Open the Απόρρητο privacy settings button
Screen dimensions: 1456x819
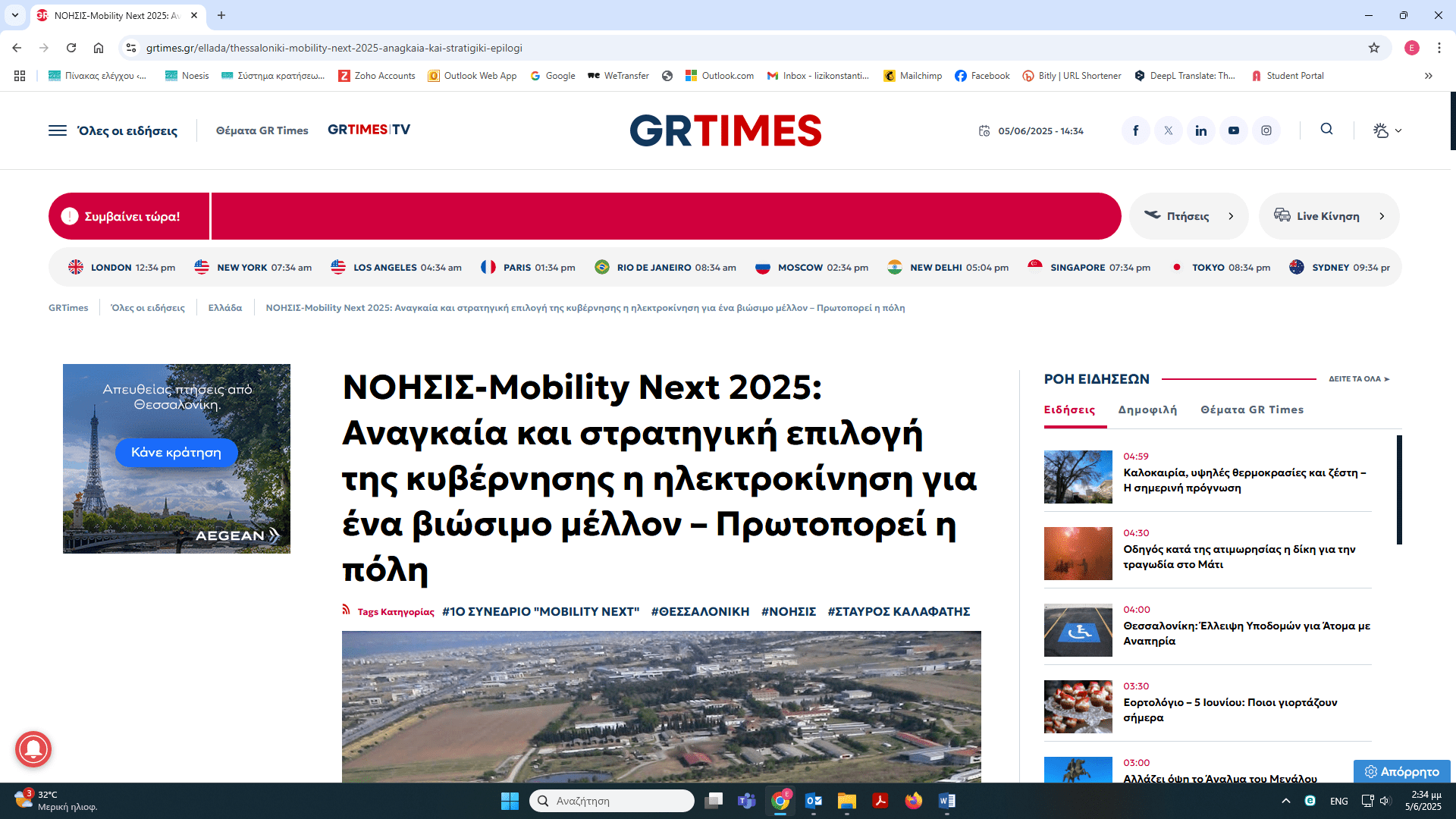(1402, 771)
